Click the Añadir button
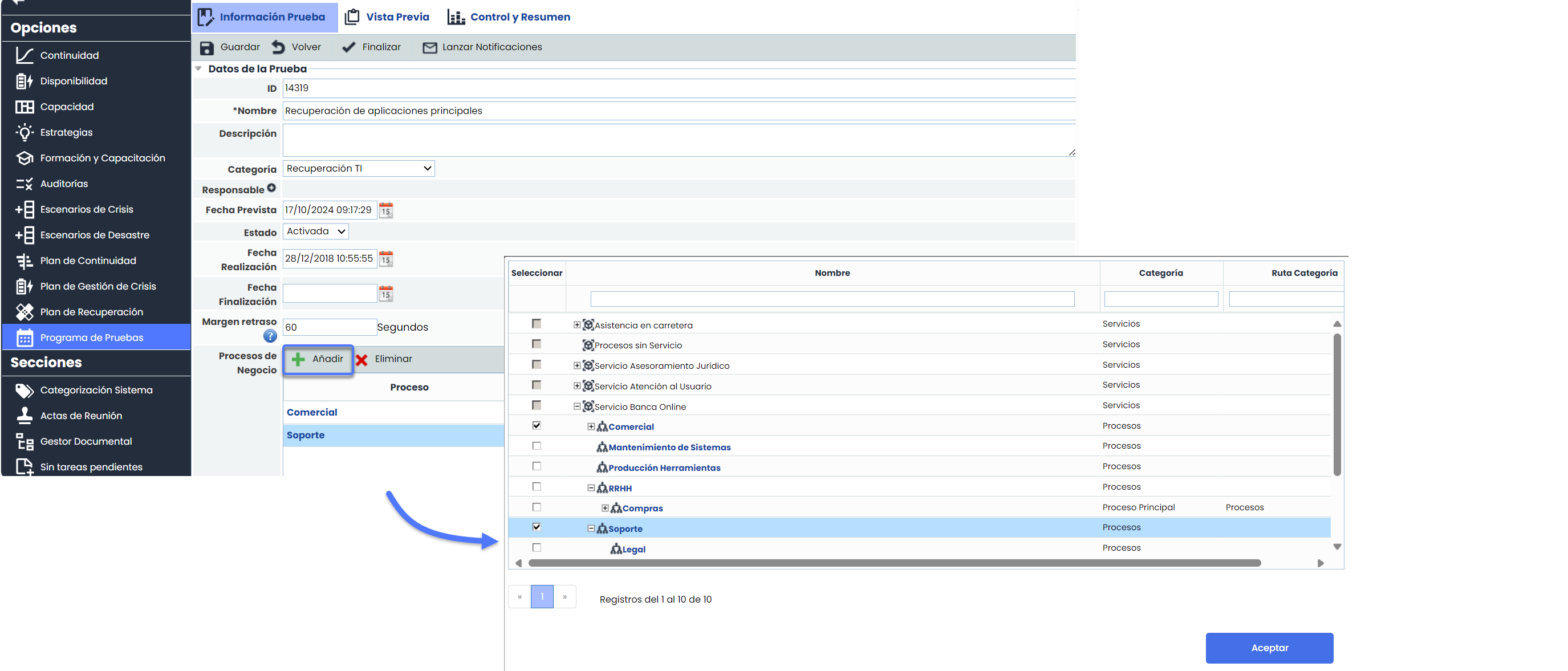Image resolution: width=1568 pixels, height=671 pixels. tap(318, 359)
